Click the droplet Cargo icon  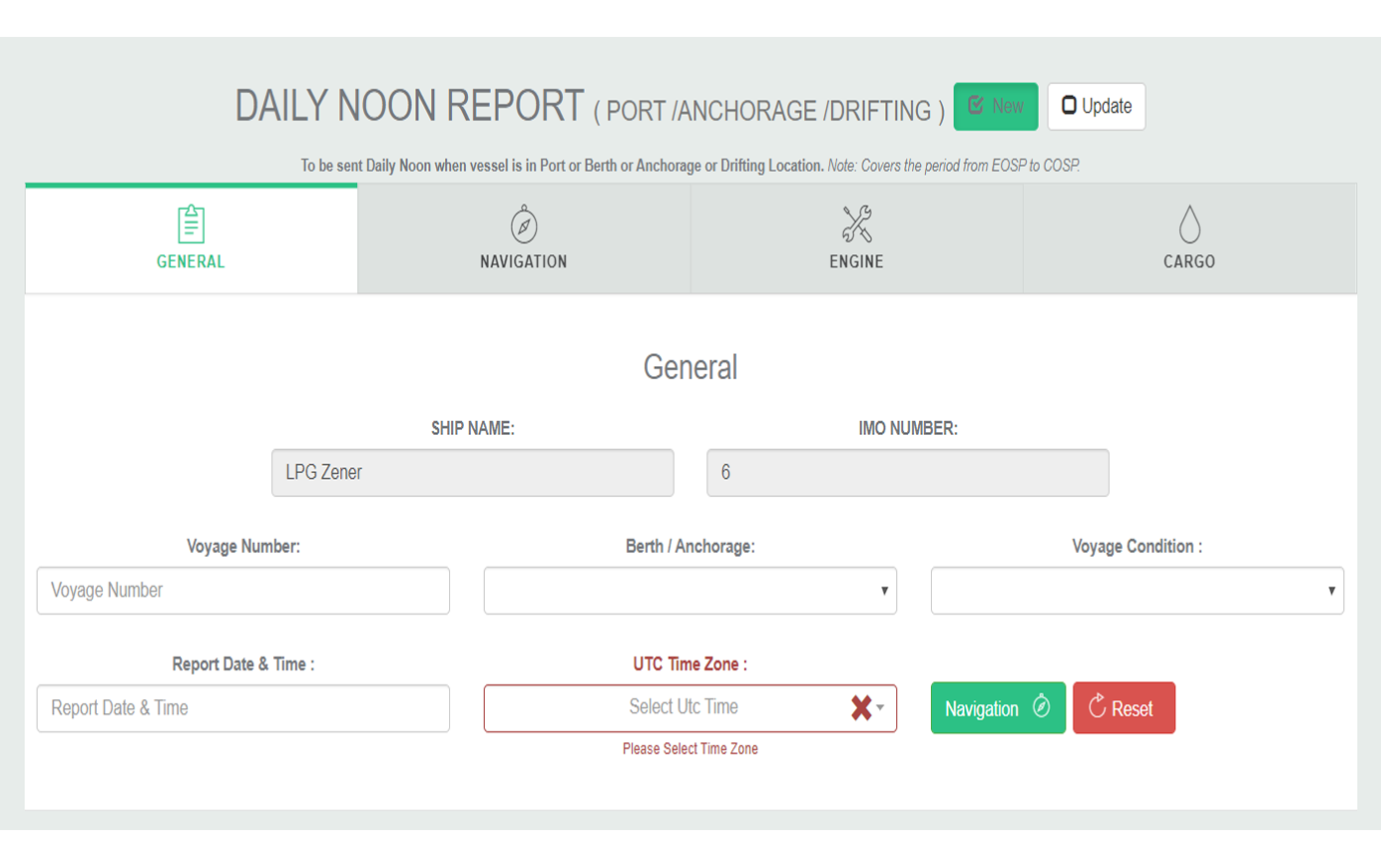pyautogui.click(x=1188, y=224)
